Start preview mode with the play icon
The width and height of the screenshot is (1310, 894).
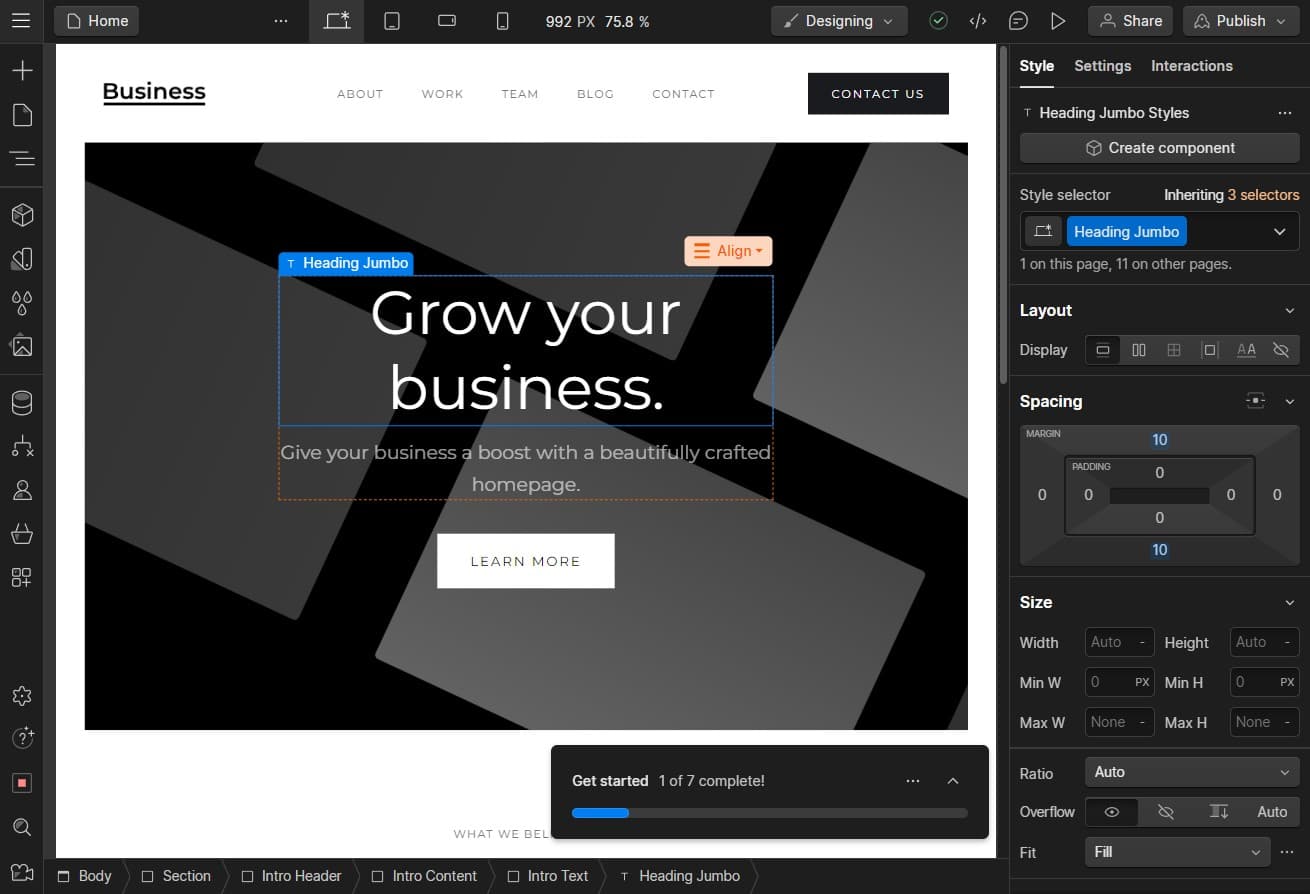click(x=1059, y=20)
